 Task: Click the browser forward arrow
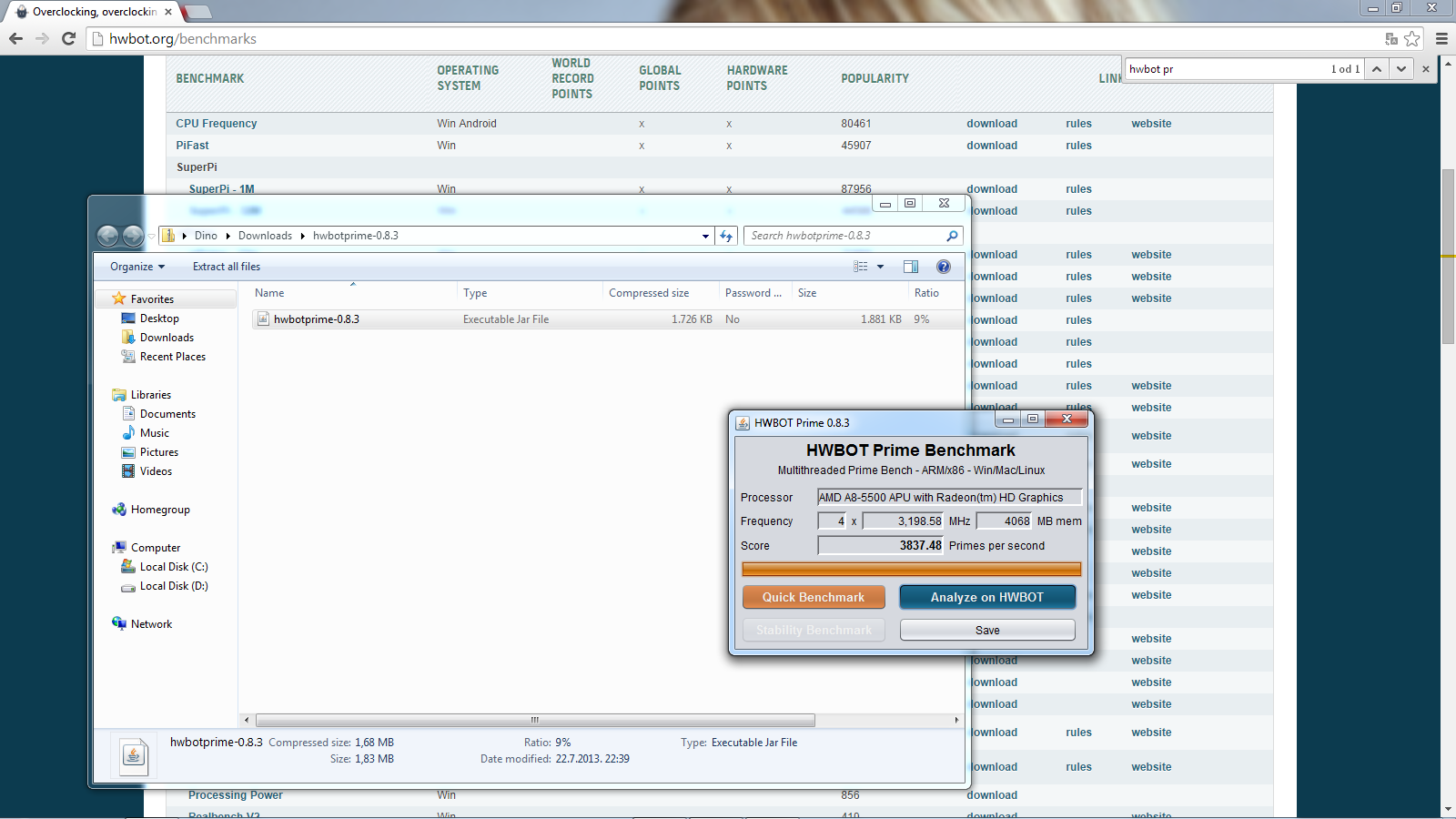point(42,38)
